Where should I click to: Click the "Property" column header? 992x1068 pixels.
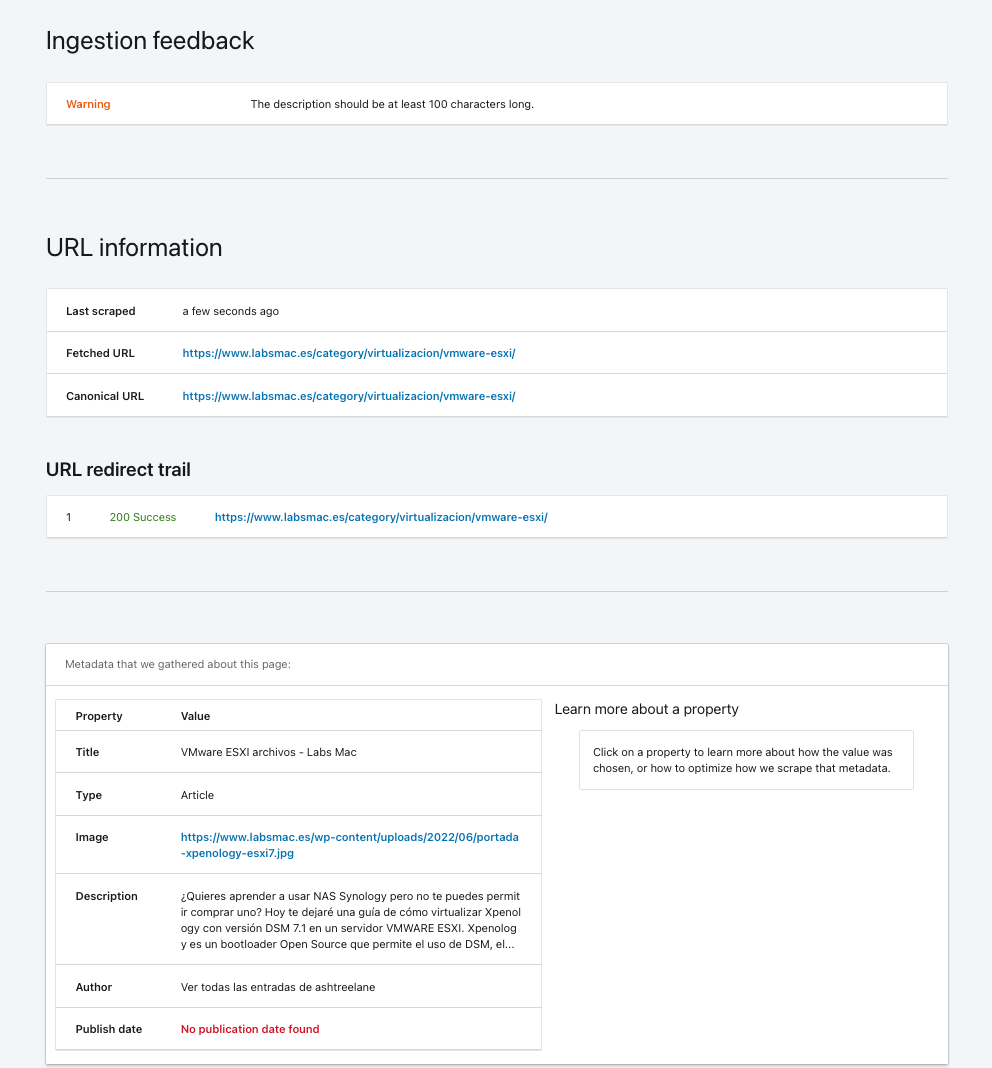[99, 716]
